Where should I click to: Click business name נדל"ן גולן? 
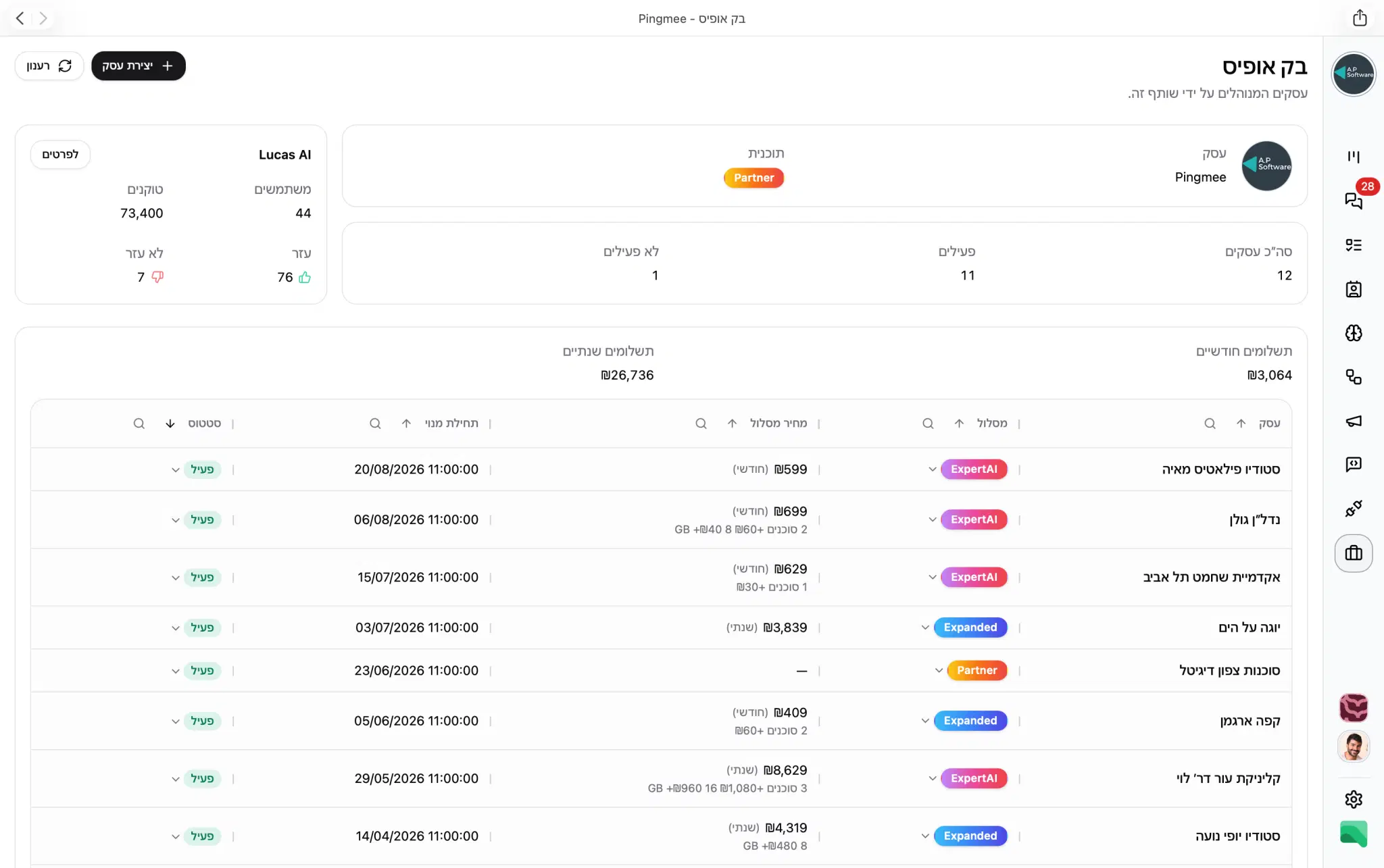[1255, 519]
